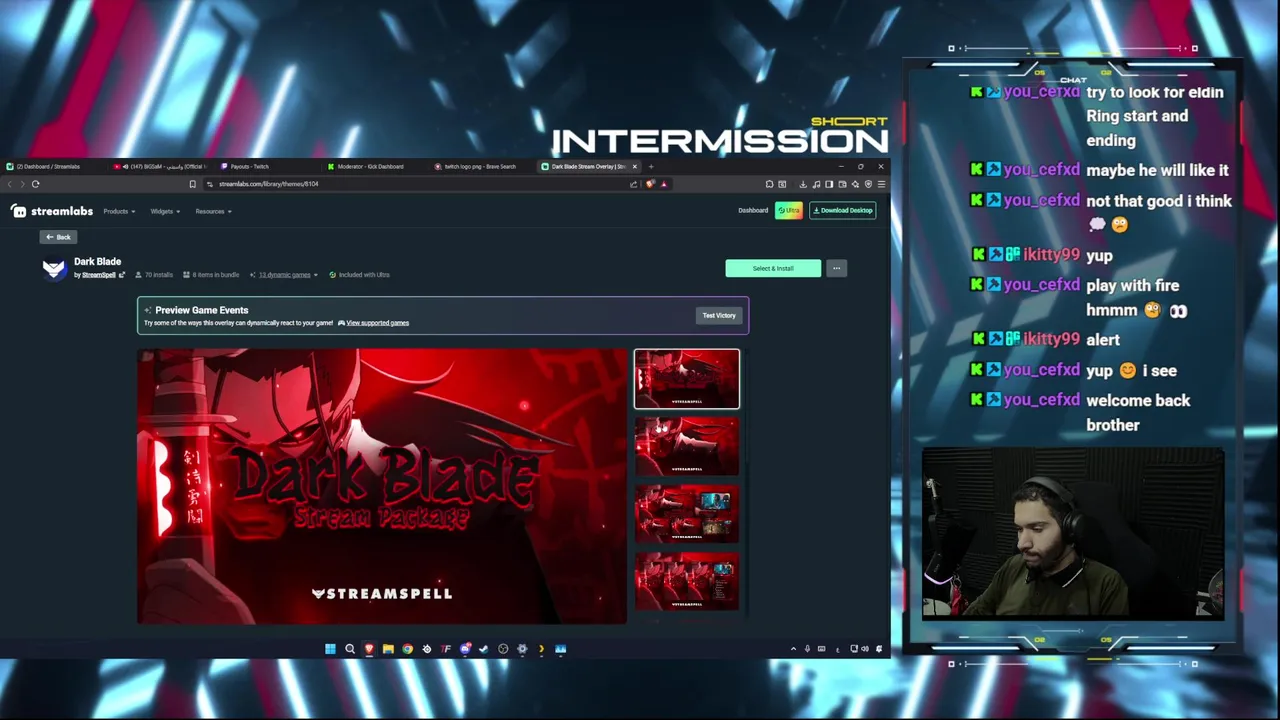Click Select & Install button
This screenshot has height=720, width=1280.
(773, 268)
